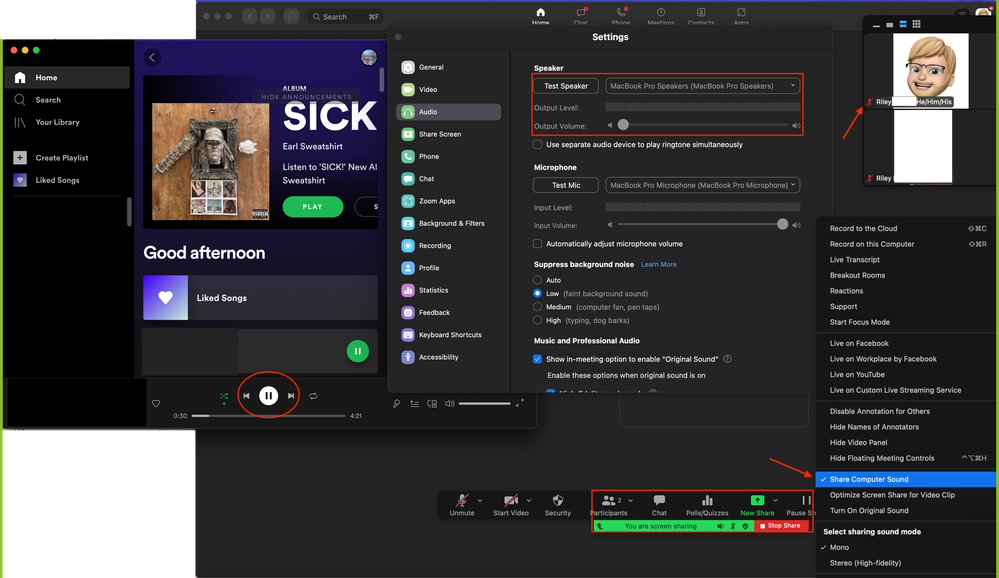The width and height of the screenshot is (999, 578).
Task: Open Share Screen settings tab
Action: (x=439, y=134)
